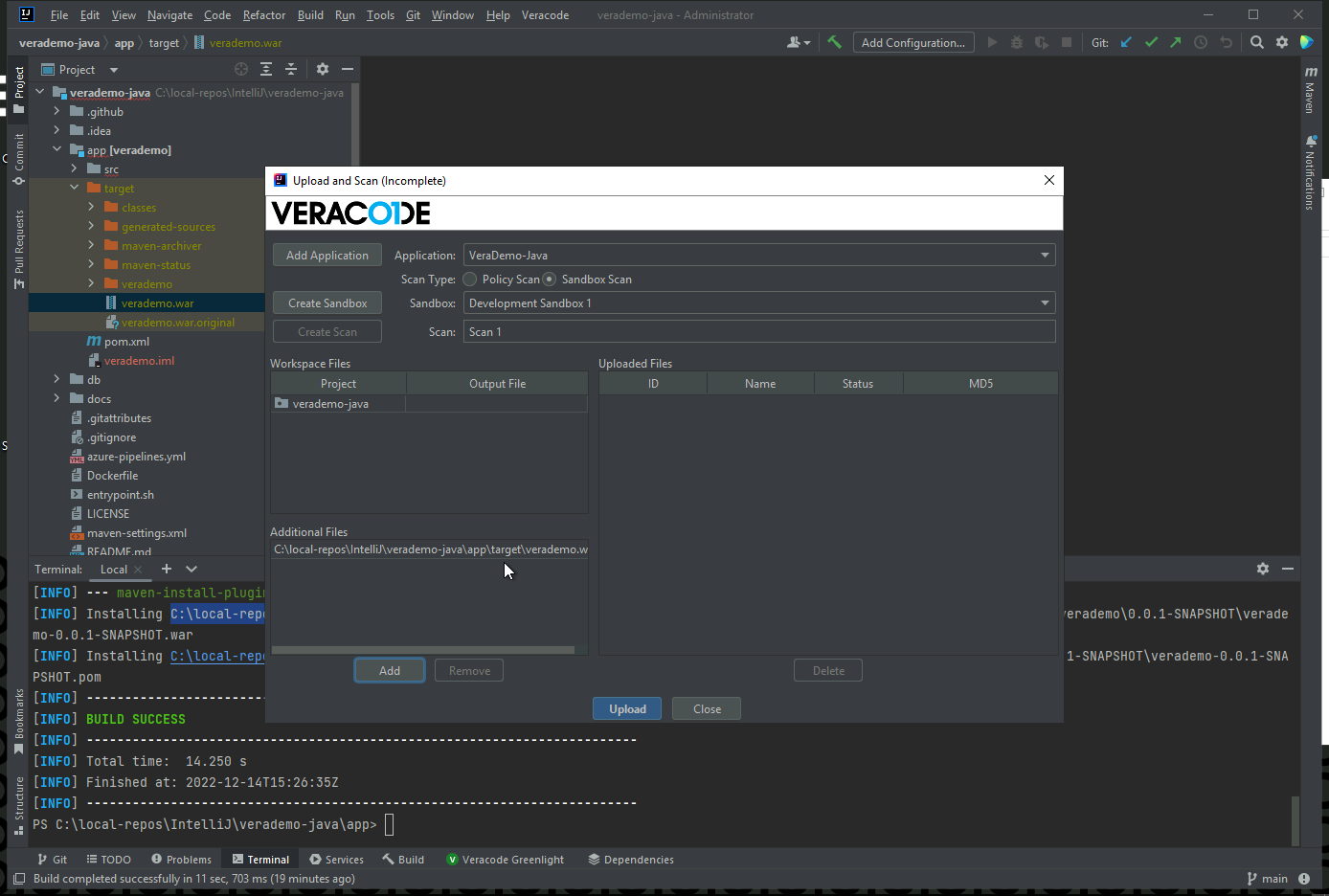Switch to the Problems tab
Screen dimensions: 1329x896
pyautogui.click(x=181, y=860)
